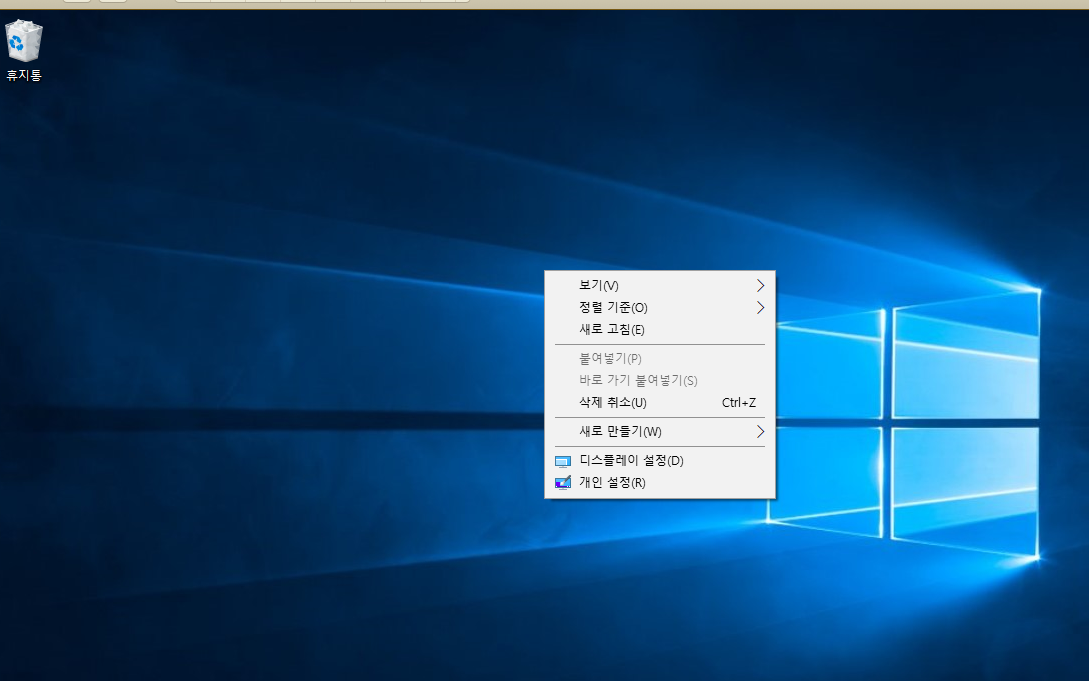
Task: Select 삭제 취소(U) to undo delete
Action: (613, 403)
